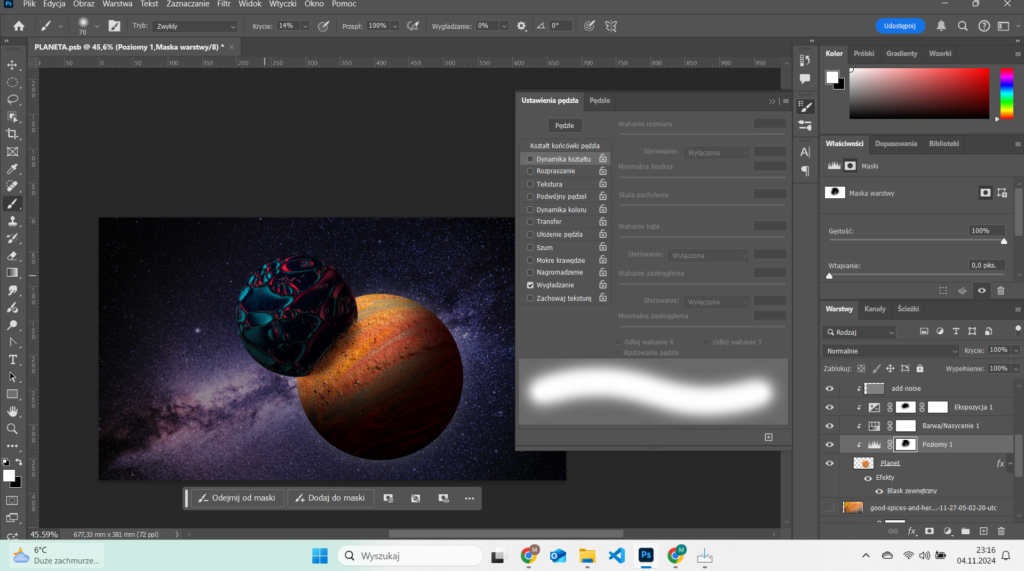Click Odejmij od maski button
The width and height of the screenshot is (1024, 571).
pos(237,498)
